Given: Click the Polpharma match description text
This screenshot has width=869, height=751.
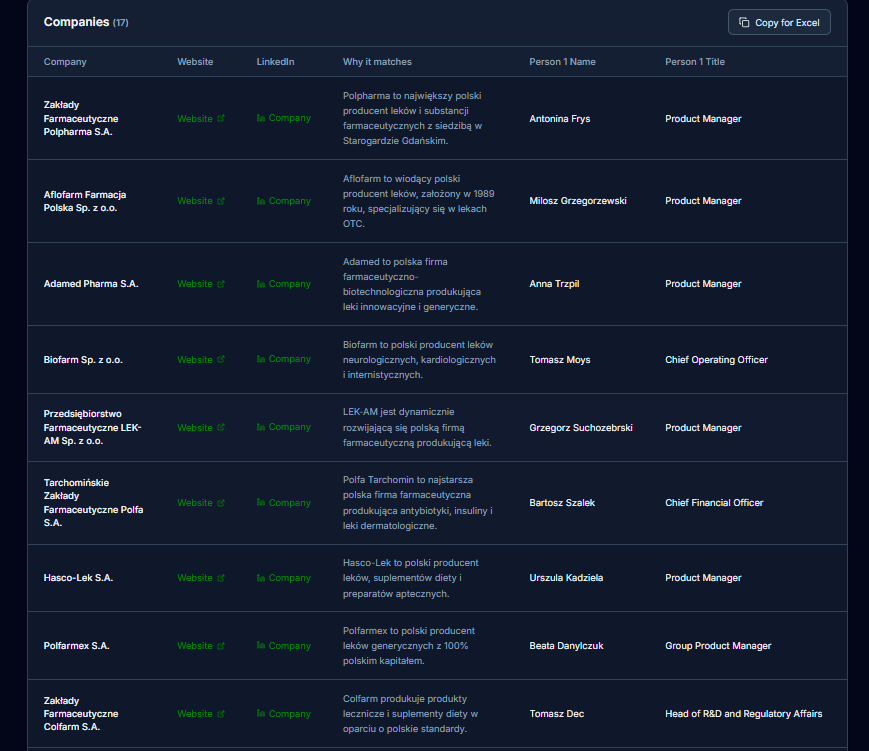Looking at the screenshot, I should (412, 118).
